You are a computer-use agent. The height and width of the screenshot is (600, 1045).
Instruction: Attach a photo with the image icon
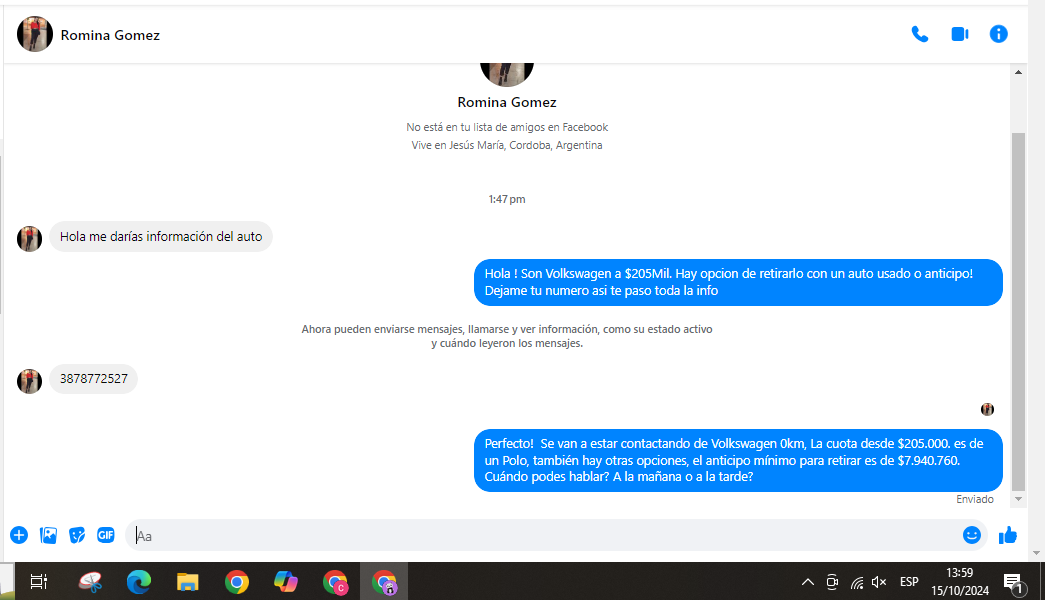[x=48, y=535]
